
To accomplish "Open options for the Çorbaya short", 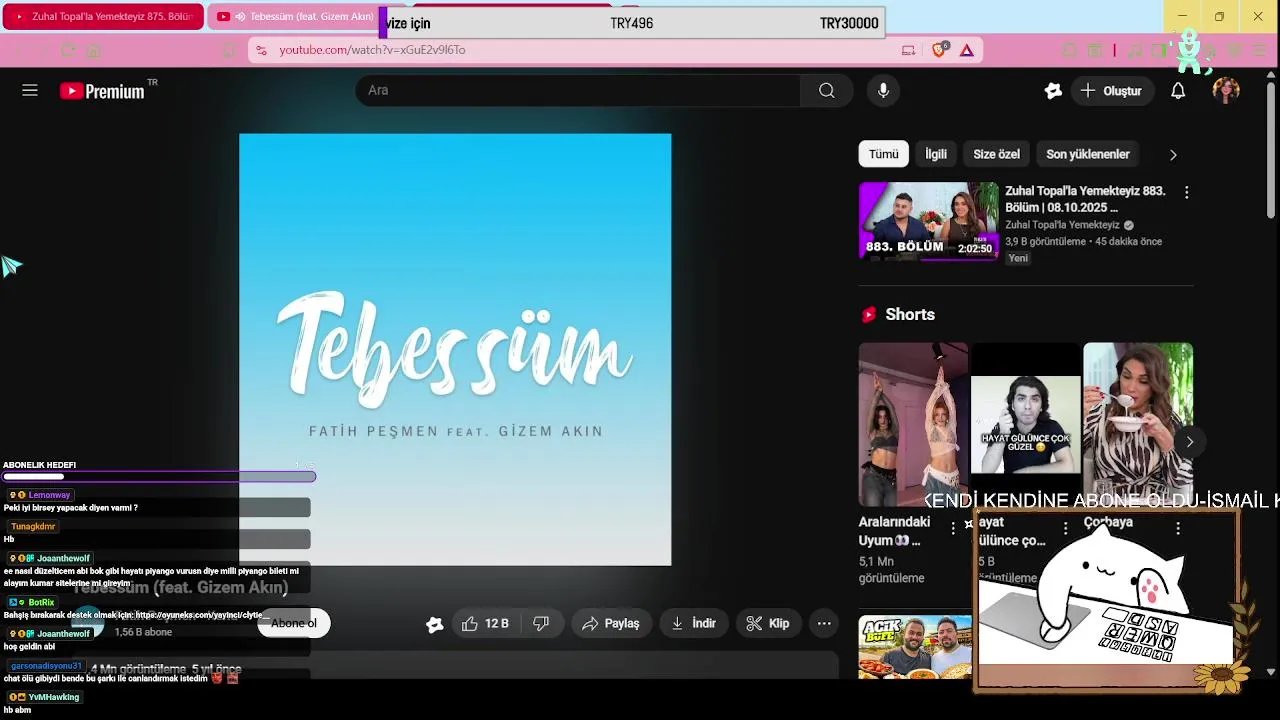I will 1178,527.
